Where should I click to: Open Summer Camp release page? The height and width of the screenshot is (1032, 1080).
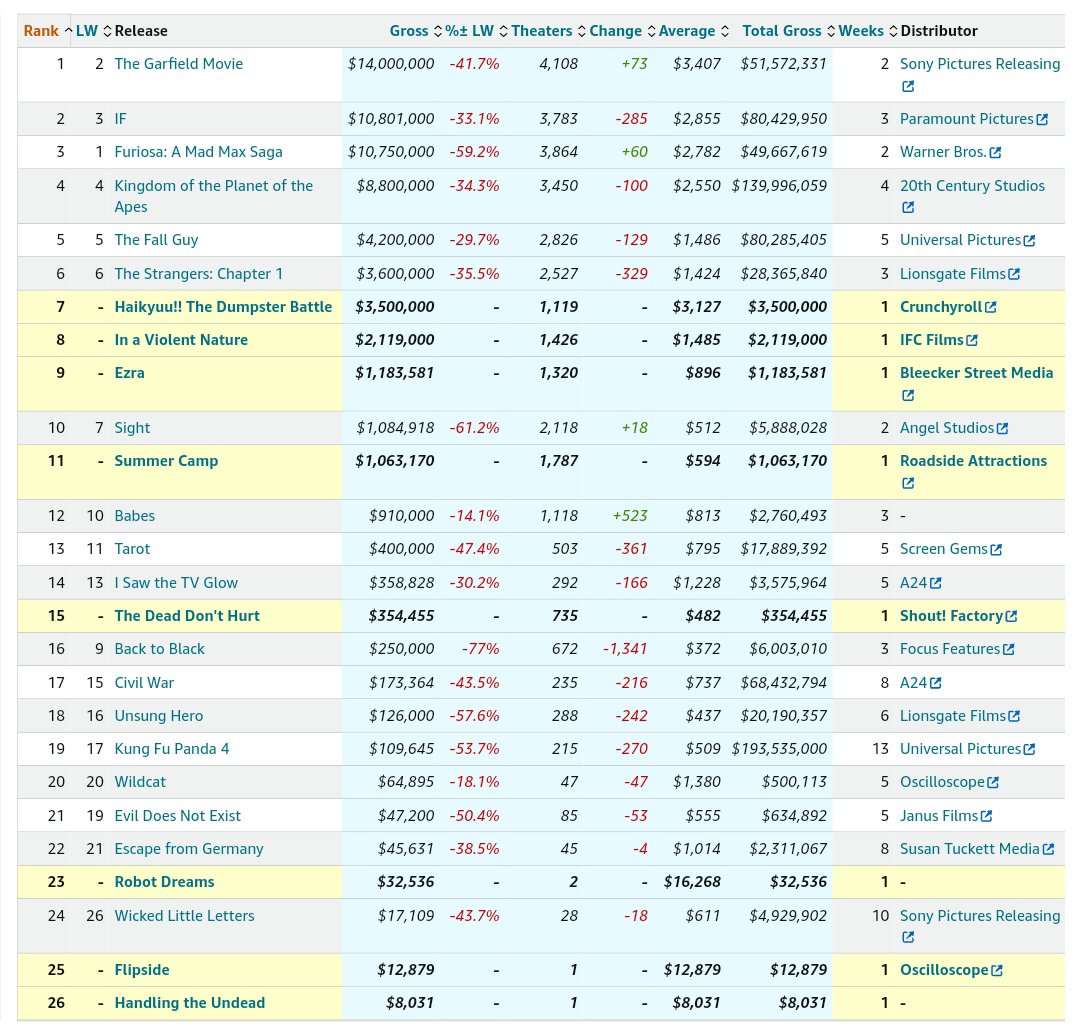click(166, 462)
